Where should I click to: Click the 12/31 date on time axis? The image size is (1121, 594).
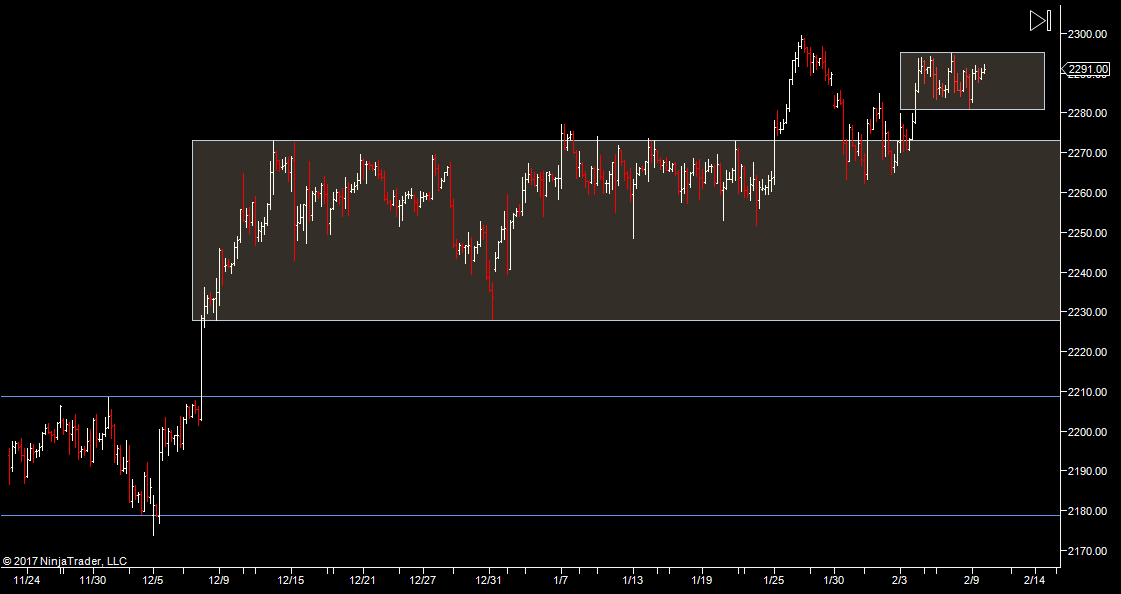click(x=488, y=580)
